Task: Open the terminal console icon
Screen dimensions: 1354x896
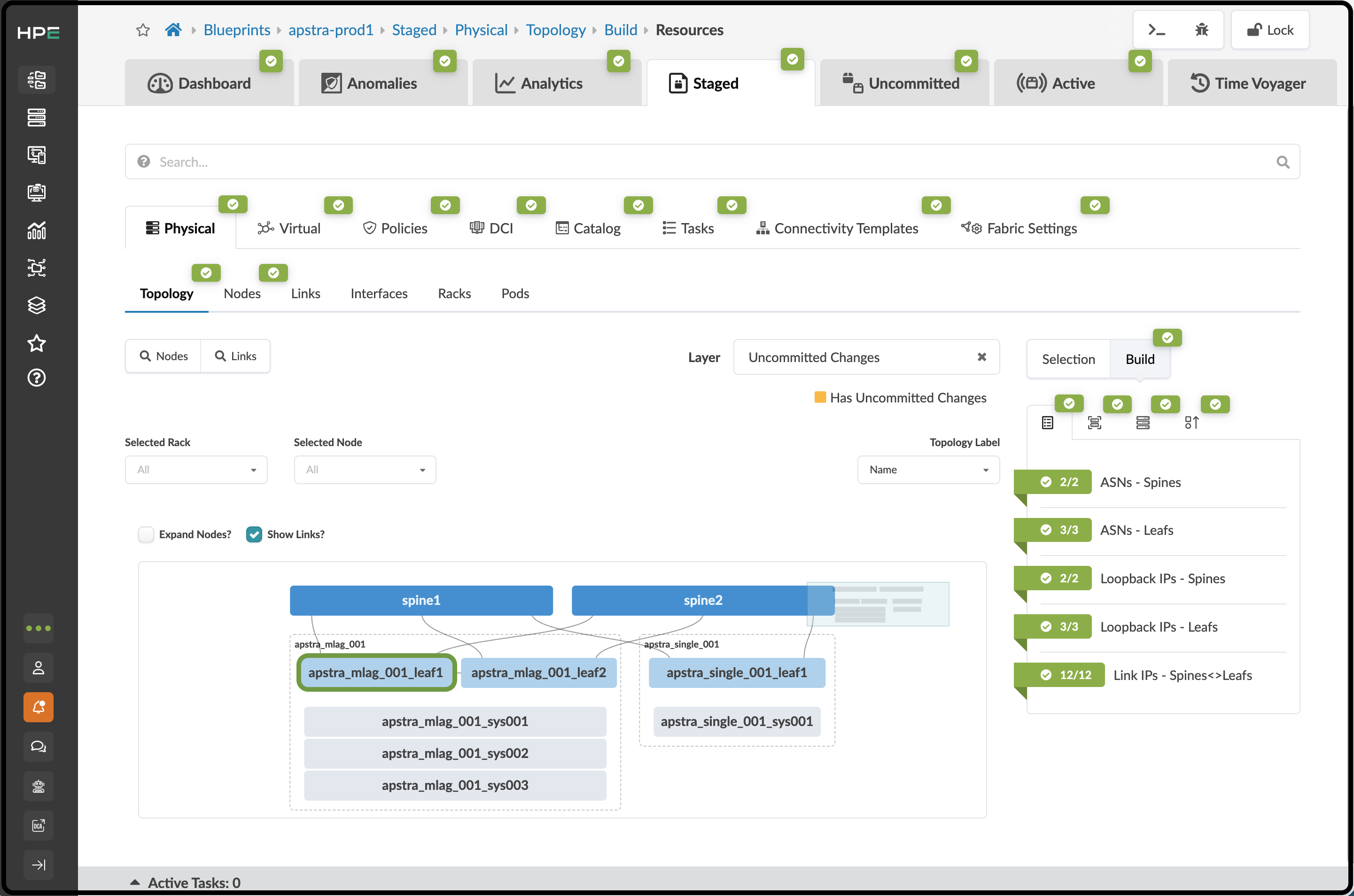Action: [x=1156, y=30]
